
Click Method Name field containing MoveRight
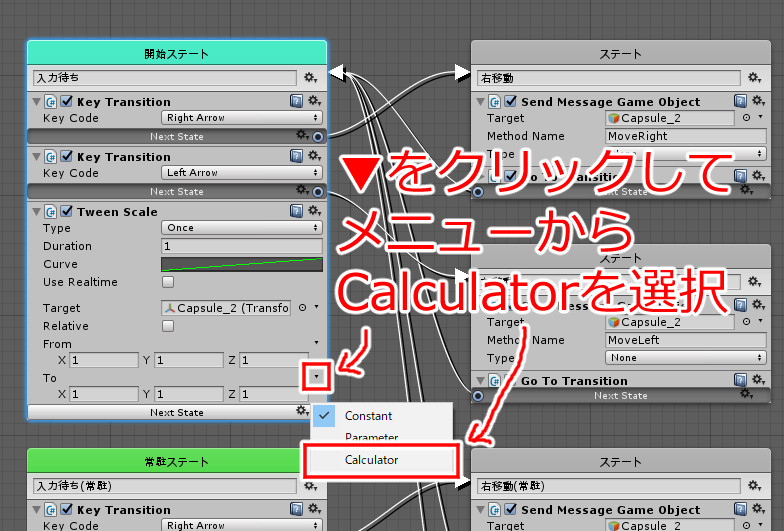686,136
